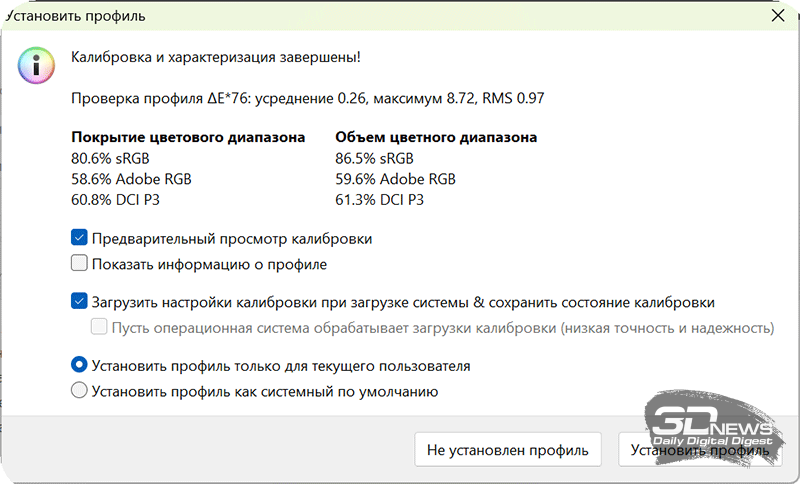This screenshot has height=484, width=800.
Task: Click the 3DNews watermark logo
Action: tap(712, 428)
